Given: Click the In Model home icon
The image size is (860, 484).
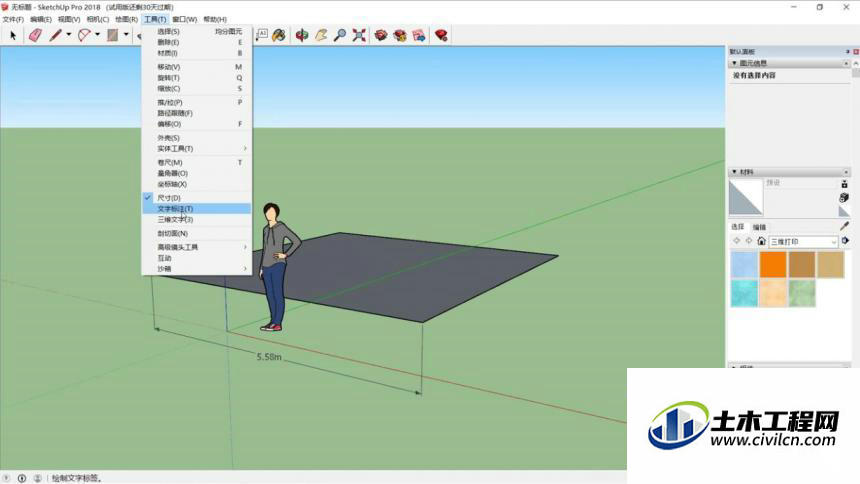Looking at the screenshot, I should [x=761, y=241].
